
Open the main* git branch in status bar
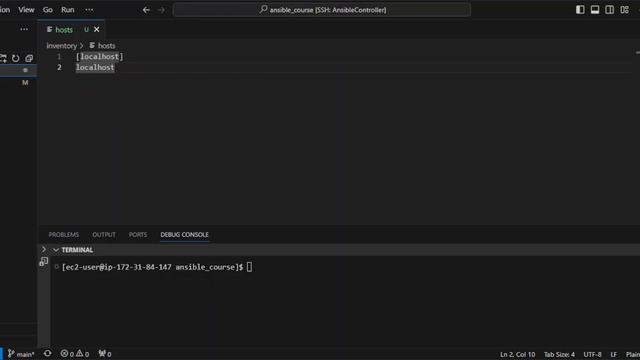pyautogui.click(x=21, y=354)
